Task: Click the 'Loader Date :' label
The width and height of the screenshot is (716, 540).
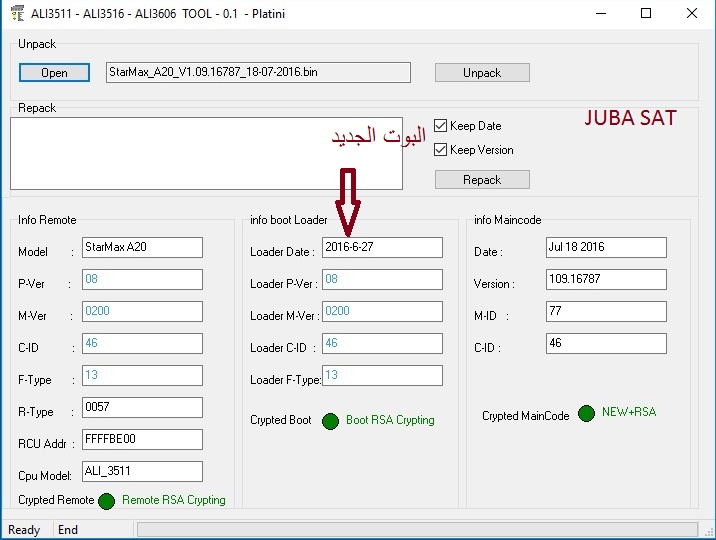Action: click(x=282, y=252)
